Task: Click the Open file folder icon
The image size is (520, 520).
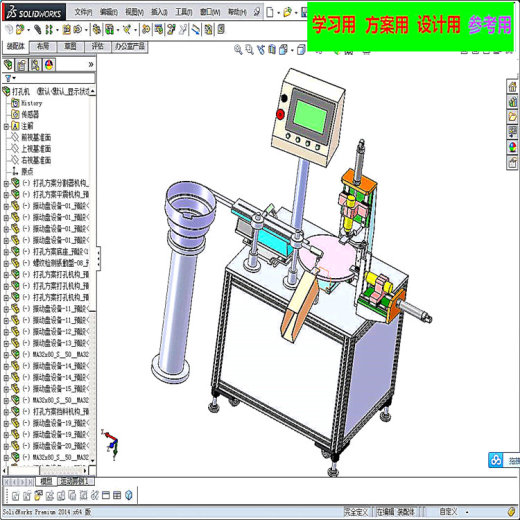Action: [287, 13]
